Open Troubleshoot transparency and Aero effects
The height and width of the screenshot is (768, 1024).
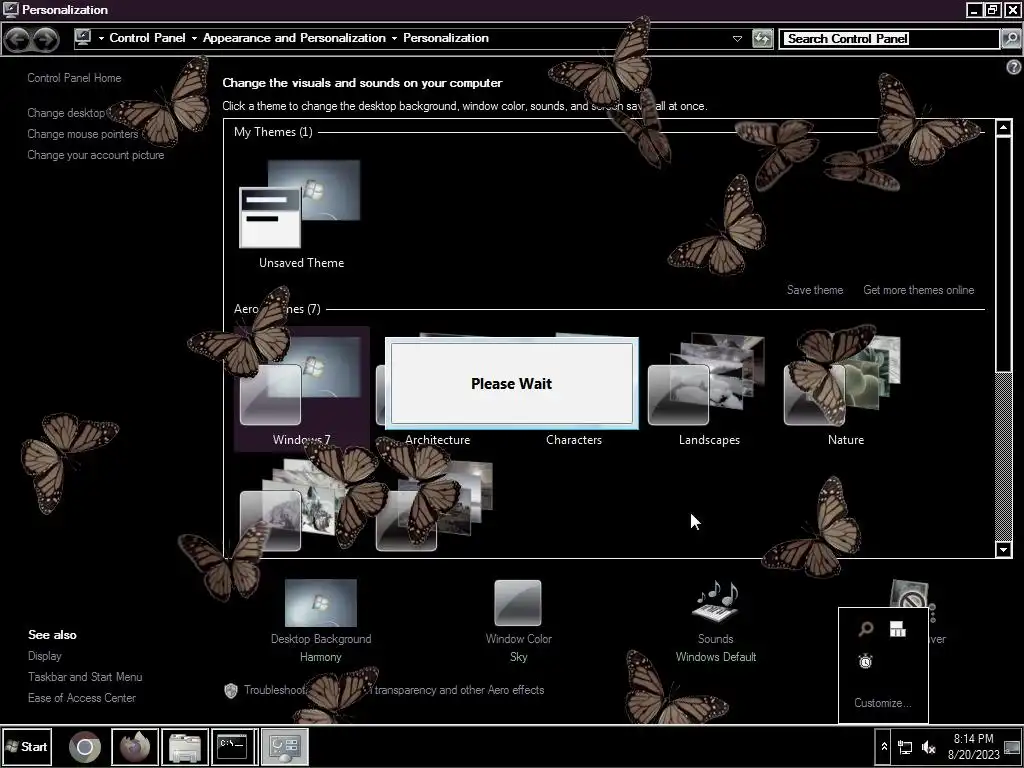(394, 690)
